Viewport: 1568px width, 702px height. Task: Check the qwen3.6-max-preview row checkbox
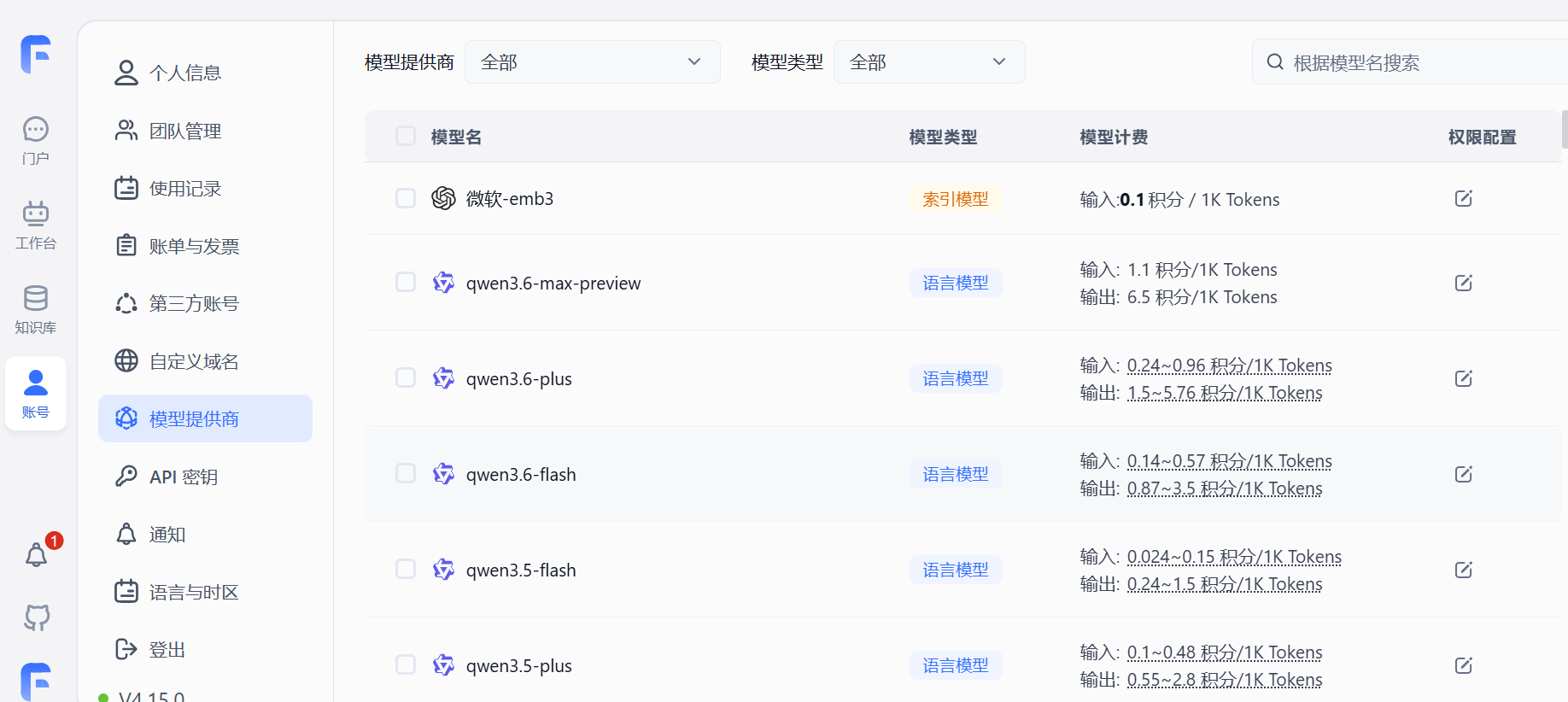click(x=406, y=283)
